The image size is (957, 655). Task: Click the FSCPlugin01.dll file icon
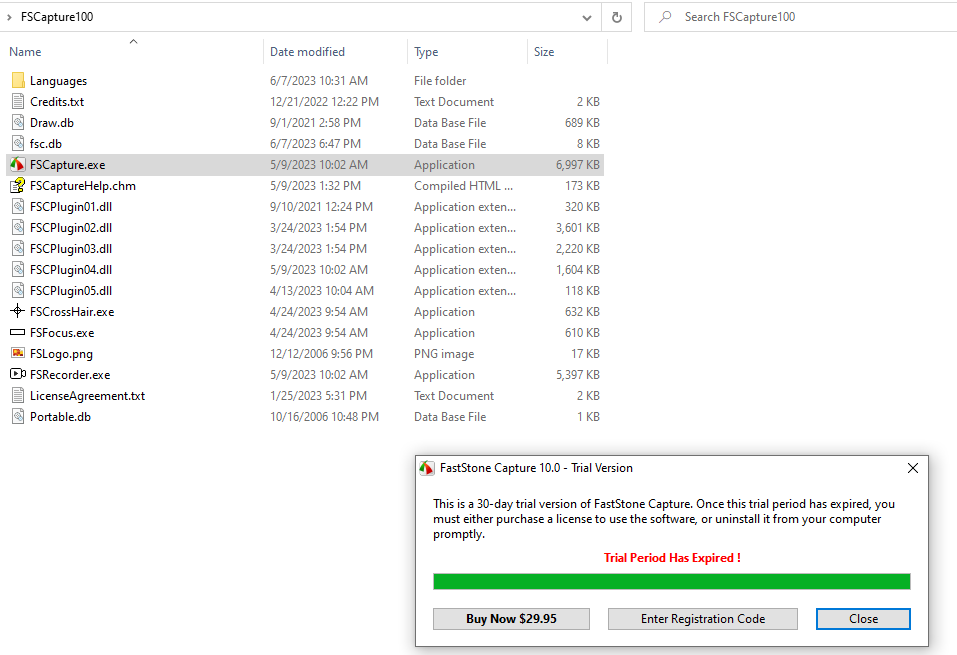[18, 206]
